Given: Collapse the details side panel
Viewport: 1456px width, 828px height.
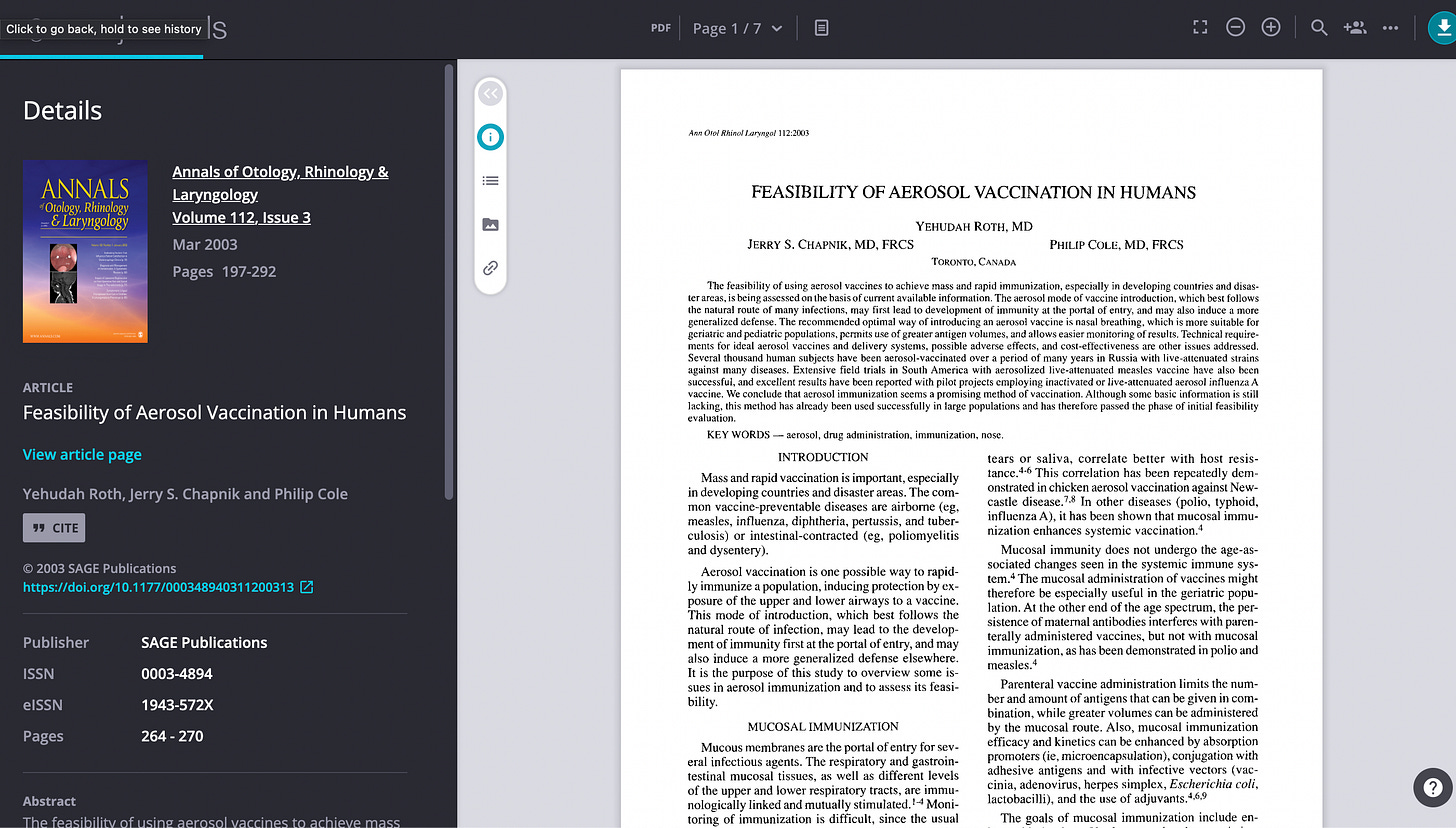Looking at the screenshot, I should 490,94.
